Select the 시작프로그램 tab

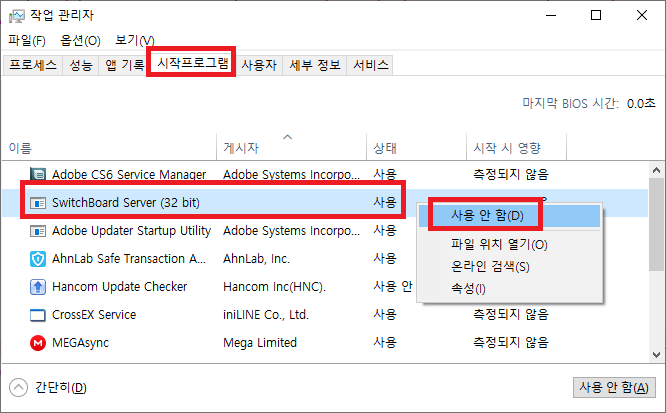tap(193, 63)
